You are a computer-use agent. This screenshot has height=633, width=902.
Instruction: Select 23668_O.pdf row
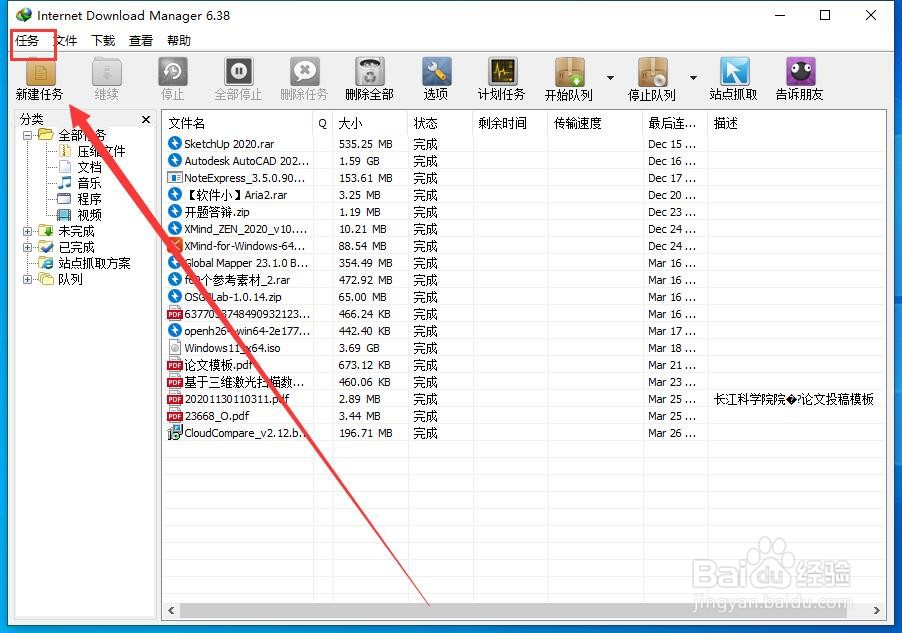coord(523,416)
